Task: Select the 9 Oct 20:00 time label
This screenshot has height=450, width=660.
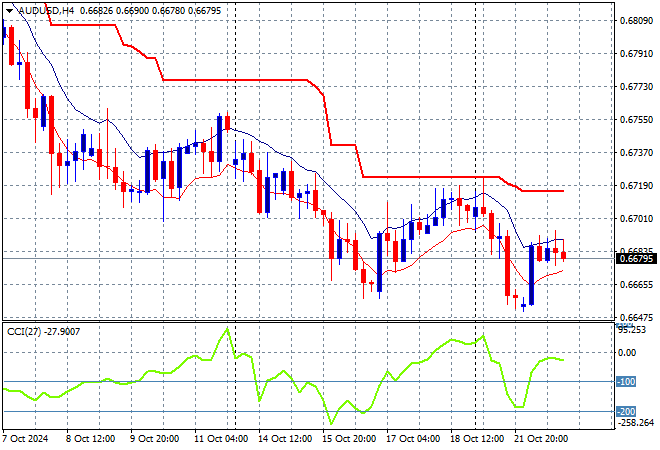Action: point(154,439)
